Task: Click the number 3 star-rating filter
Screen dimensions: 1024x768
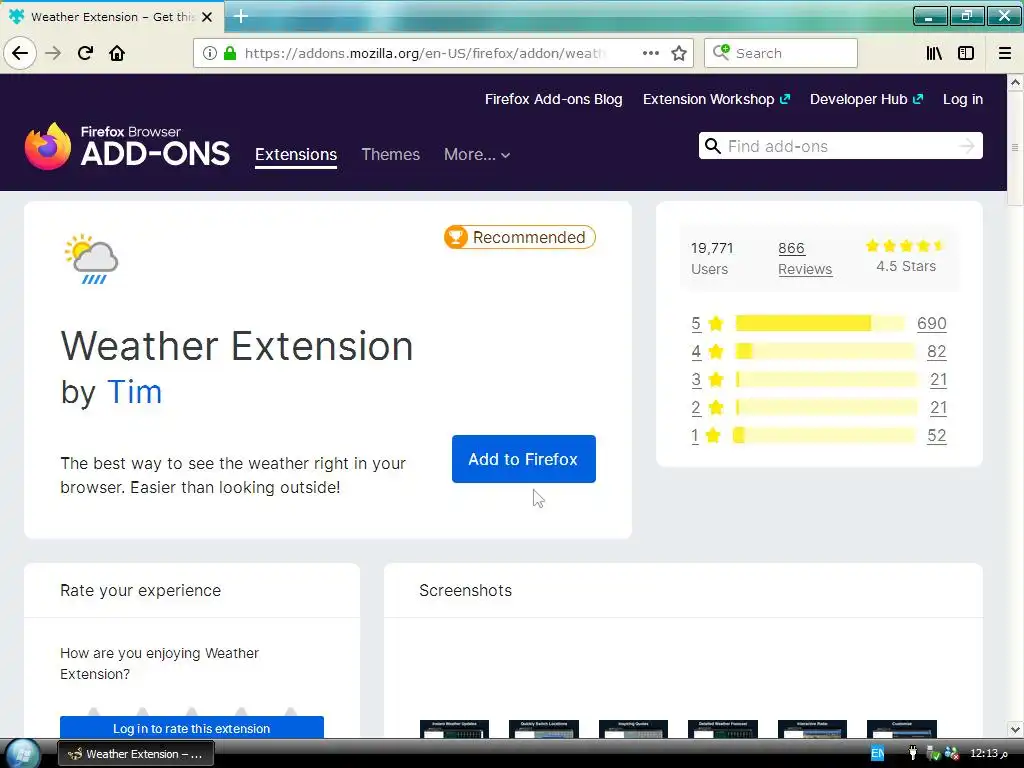Action: coord(696,379)
